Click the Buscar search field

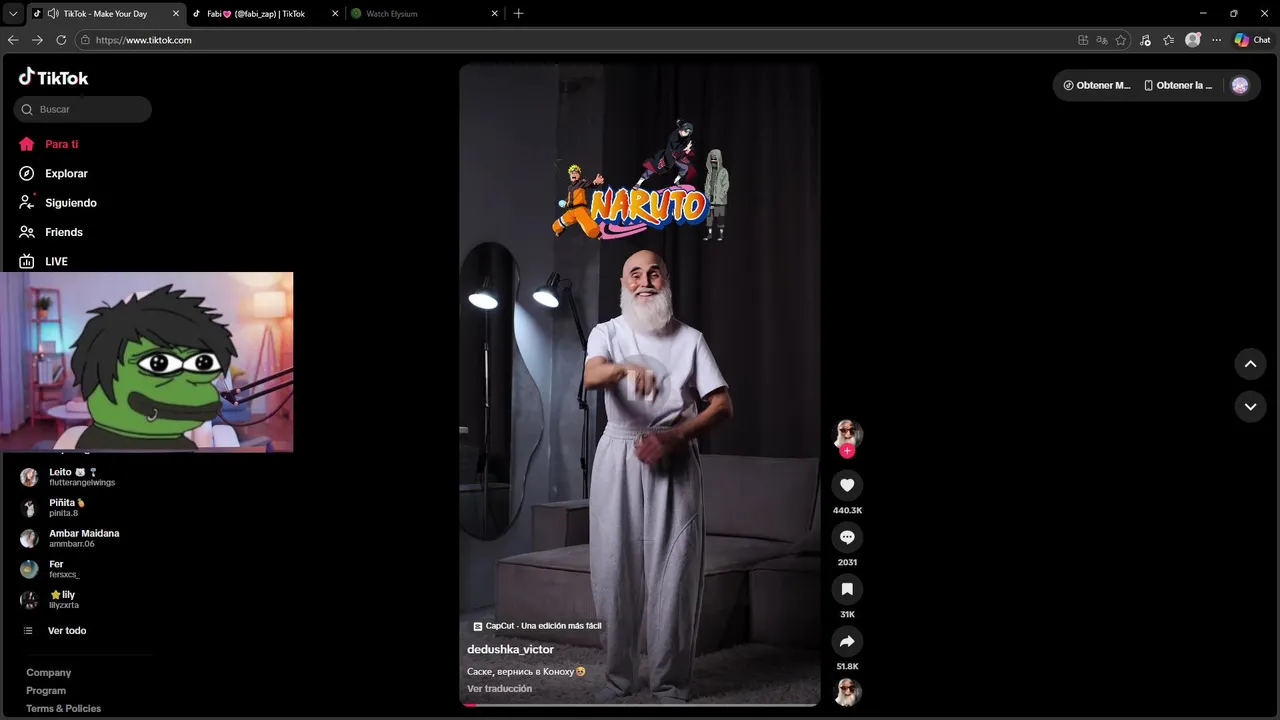[83, 109]
